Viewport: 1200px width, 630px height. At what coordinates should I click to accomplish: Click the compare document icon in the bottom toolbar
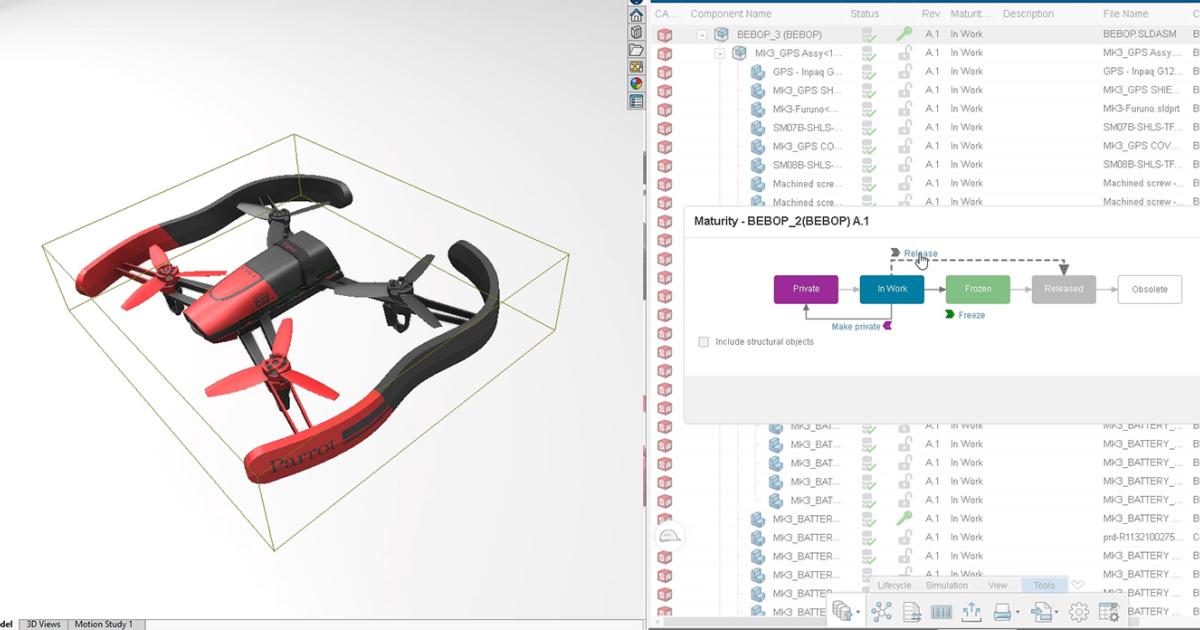click(912, 612)
